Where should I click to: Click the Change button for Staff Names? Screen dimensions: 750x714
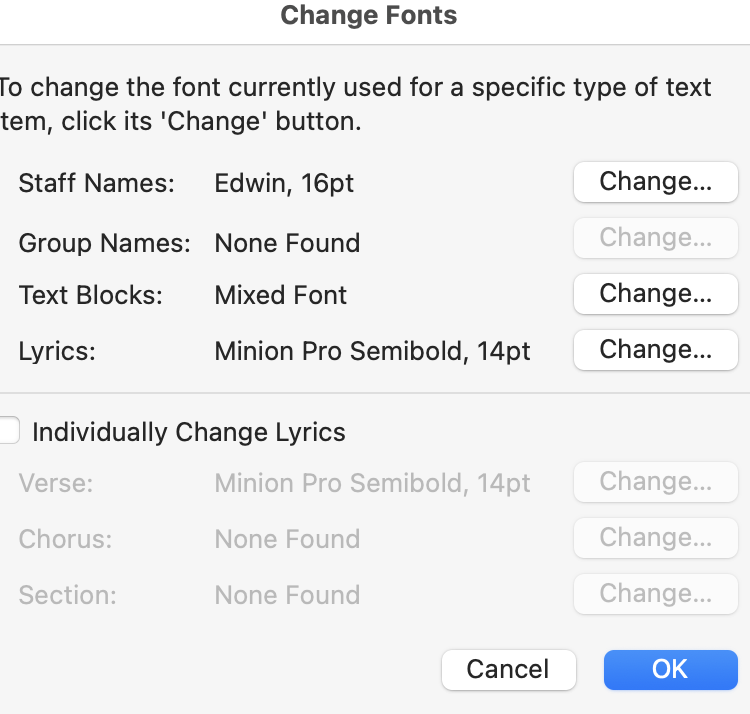click(x=655, y=182)
